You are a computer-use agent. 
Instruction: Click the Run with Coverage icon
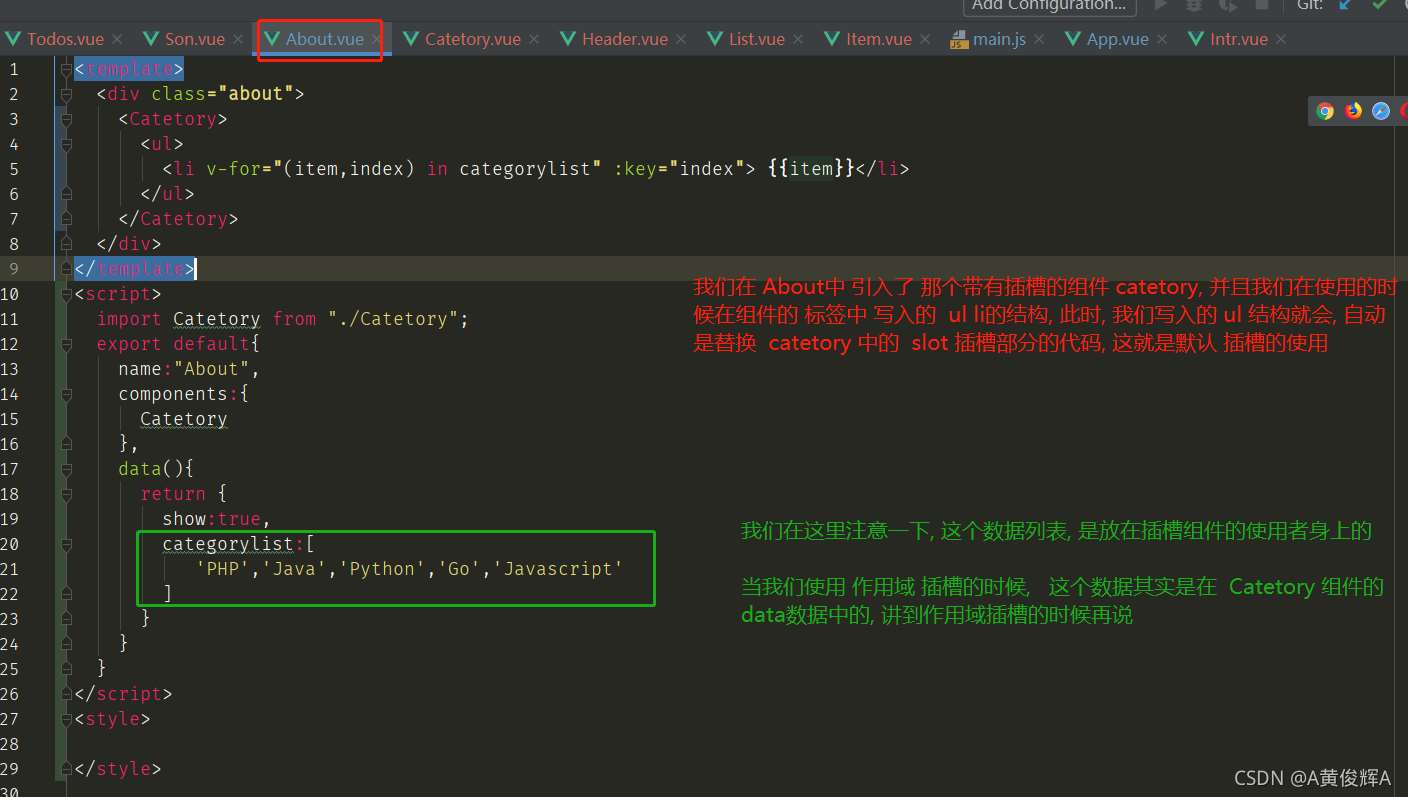[1227, 5]
